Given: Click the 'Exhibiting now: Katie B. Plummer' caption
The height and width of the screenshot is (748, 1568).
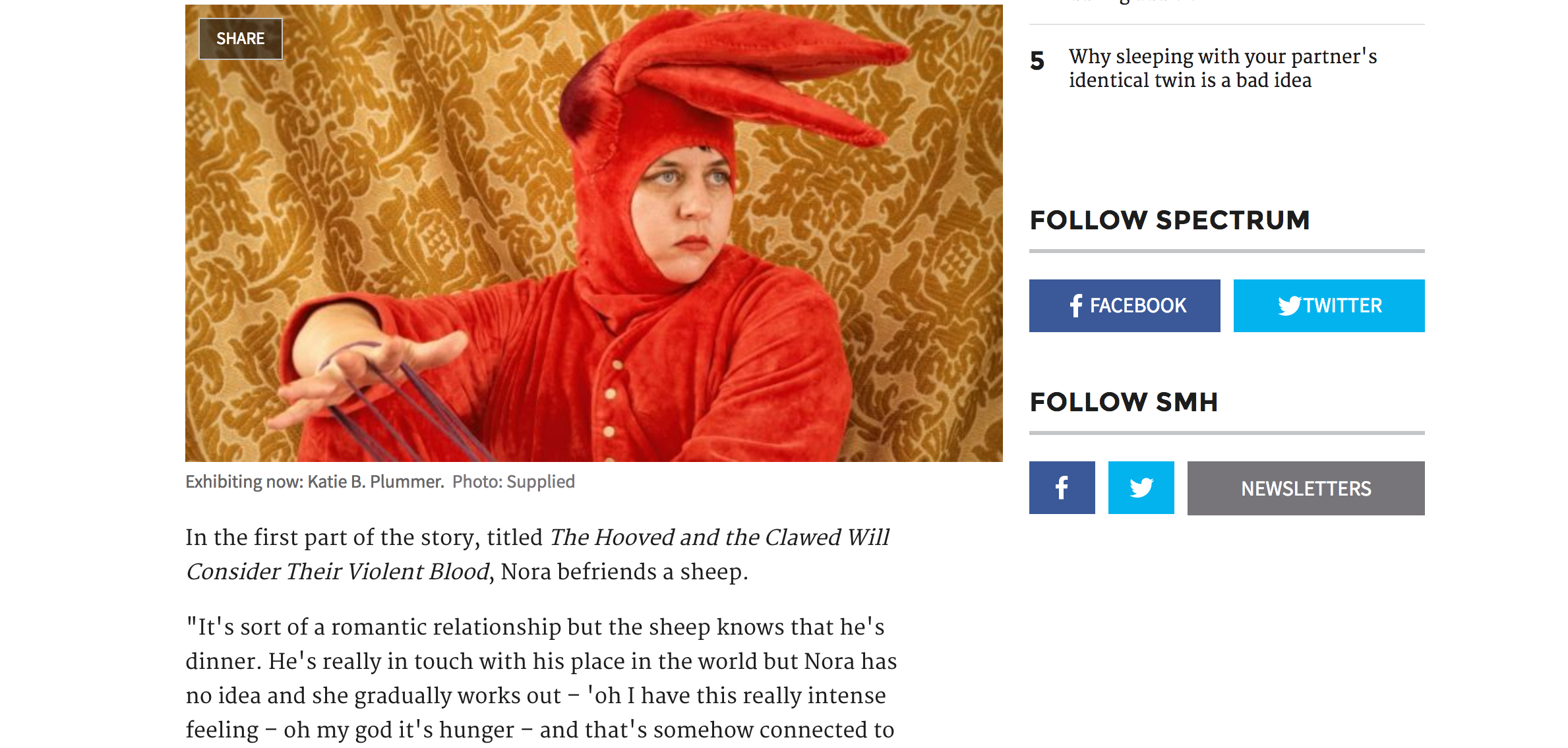Looking at the screenshot, I should (x=315, y=482).
